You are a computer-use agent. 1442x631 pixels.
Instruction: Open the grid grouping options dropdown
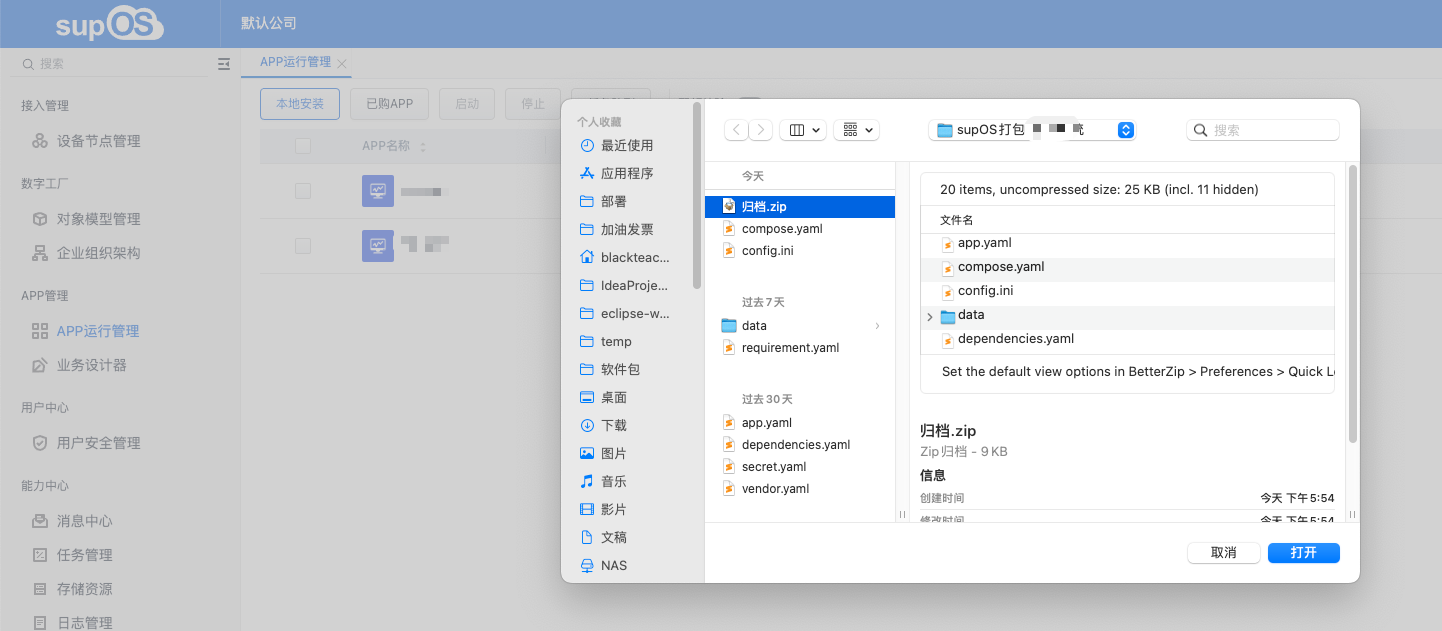(855, 130)
